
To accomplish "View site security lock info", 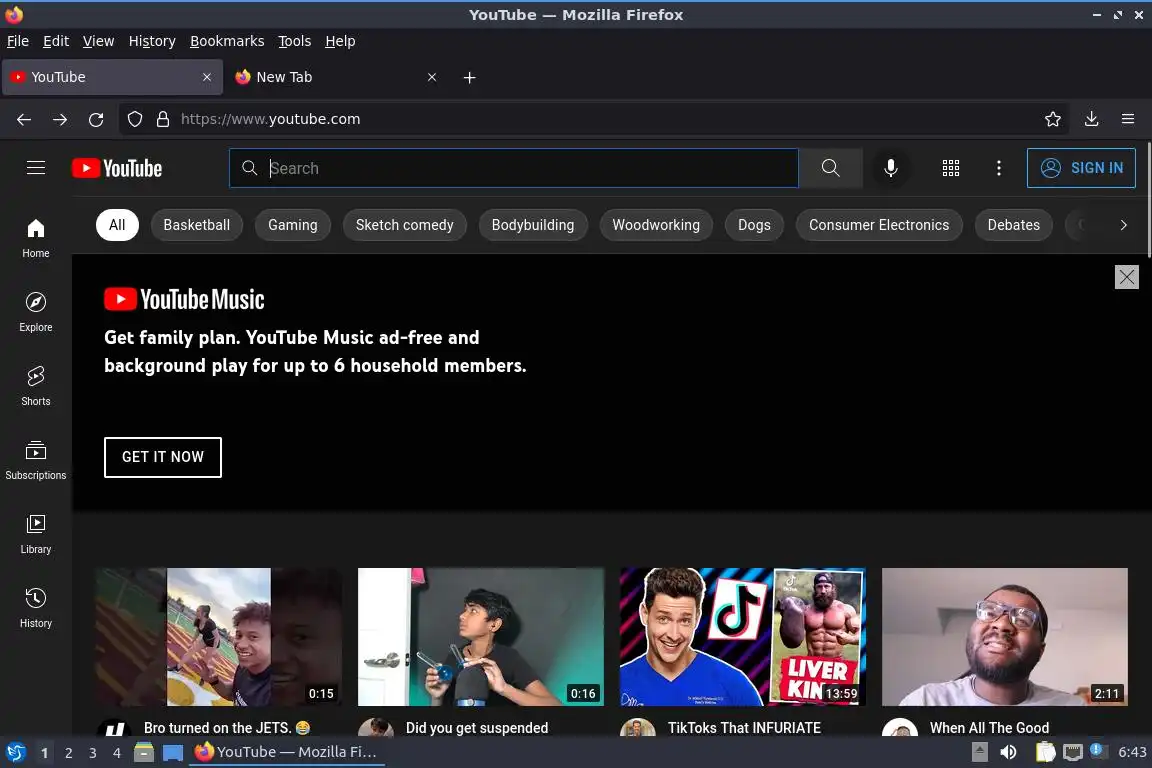I will pos(163,119).
